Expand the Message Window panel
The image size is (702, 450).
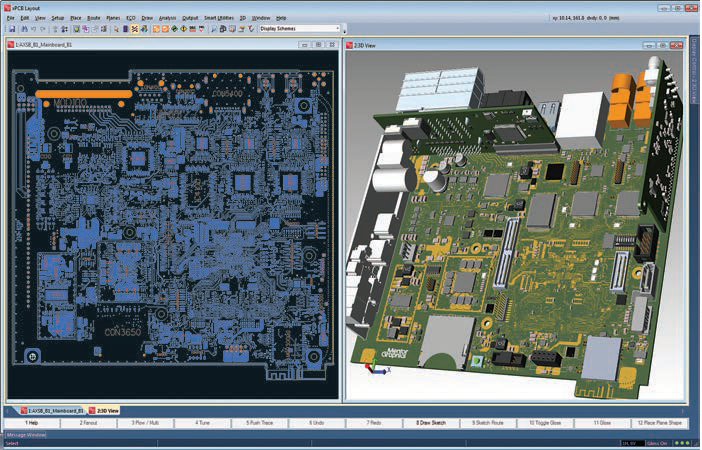[x=24, y=434]
